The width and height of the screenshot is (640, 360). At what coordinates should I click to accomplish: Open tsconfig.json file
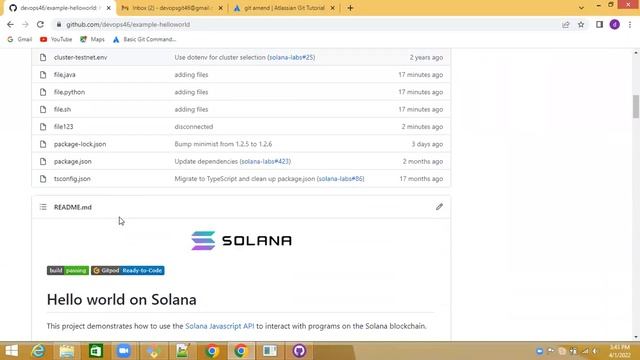(72, 179)
